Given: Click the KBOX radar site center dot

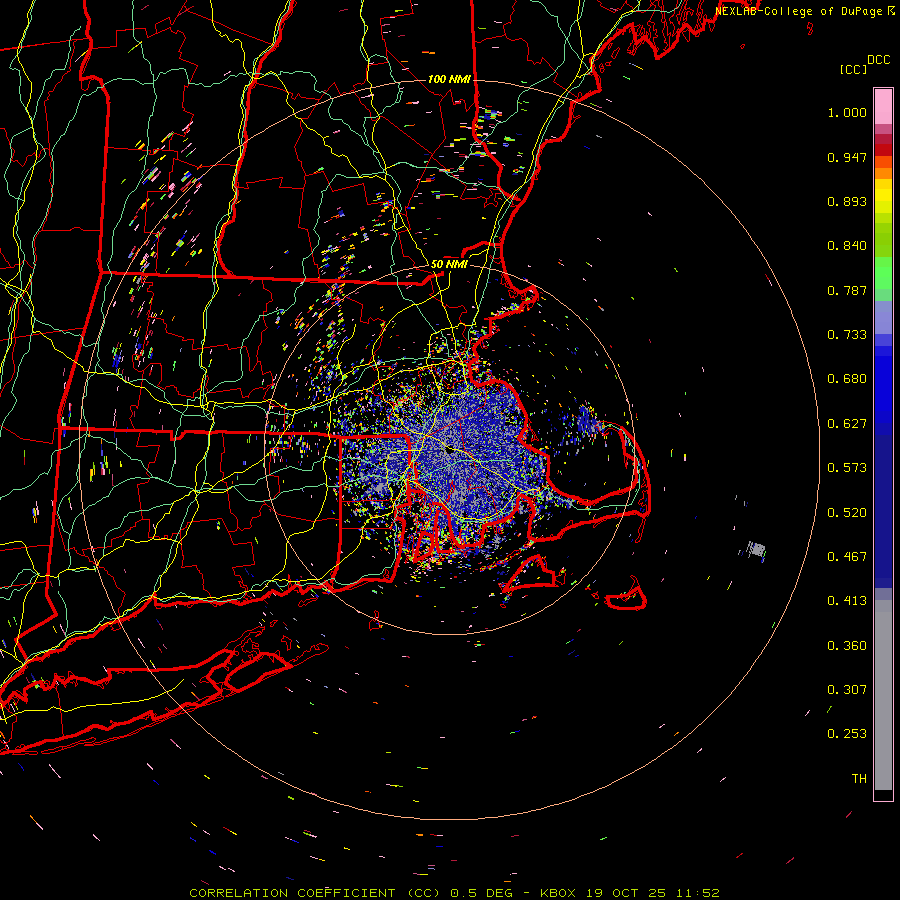Looking at the screenshot, I should tap(449, 450).
